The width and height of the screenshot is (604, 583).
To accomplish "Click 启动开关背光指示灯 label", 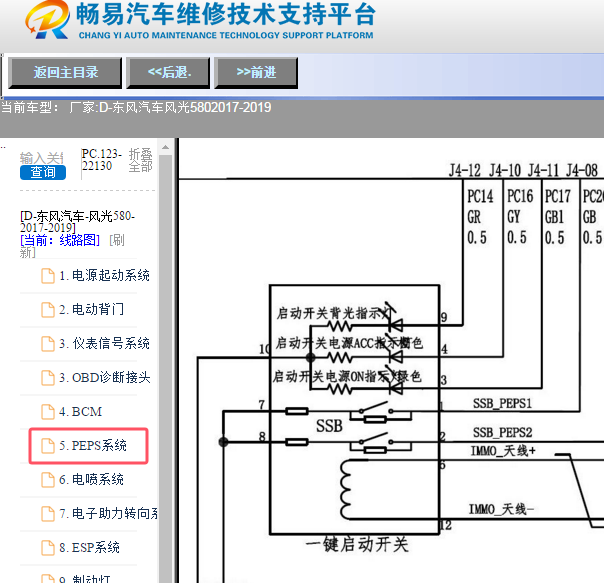I will click(x=335, y=313).
